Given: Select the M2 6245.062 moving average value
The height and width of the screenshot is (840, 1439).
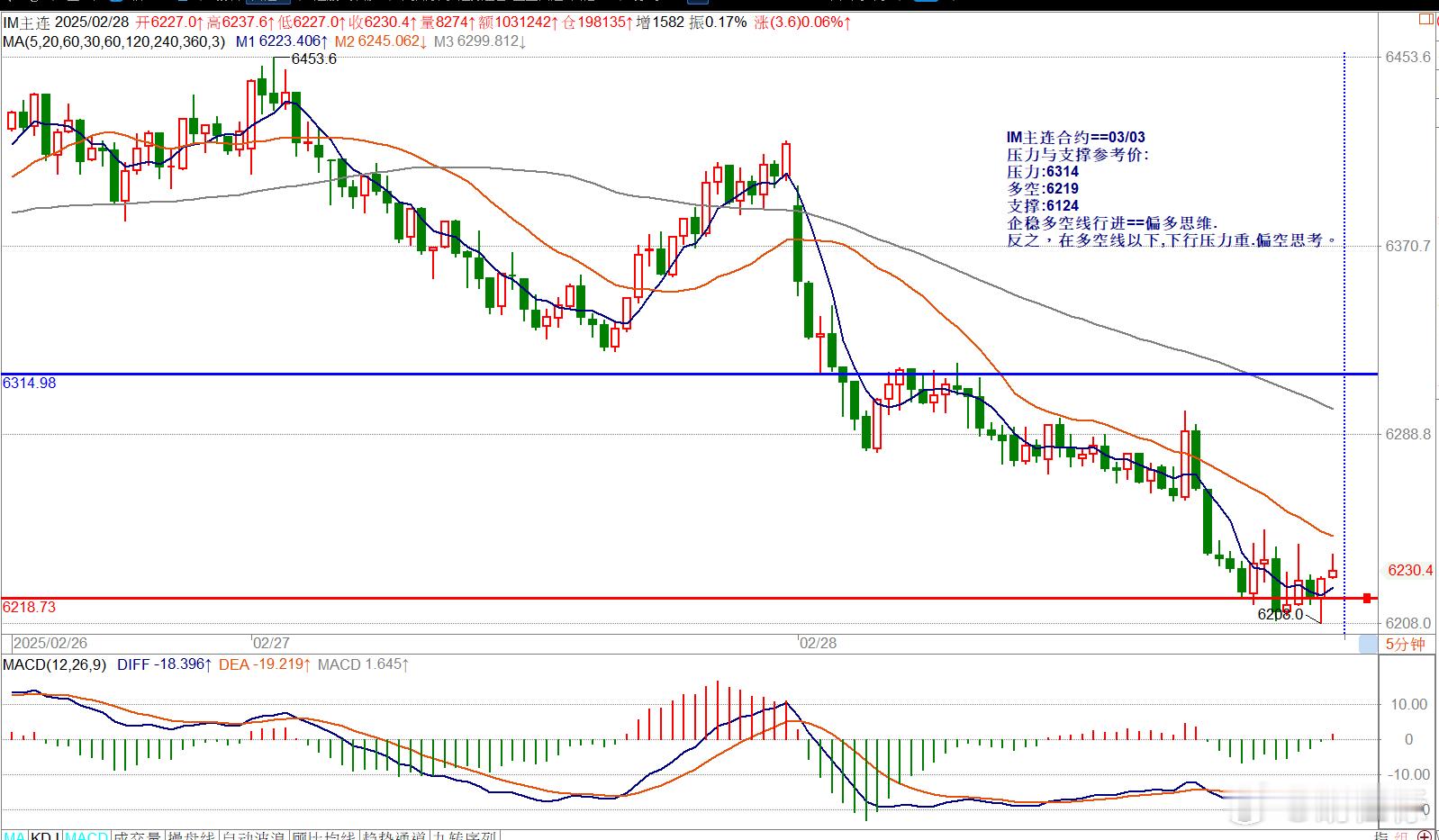Looking at the screenshot, I should [381, 41].
